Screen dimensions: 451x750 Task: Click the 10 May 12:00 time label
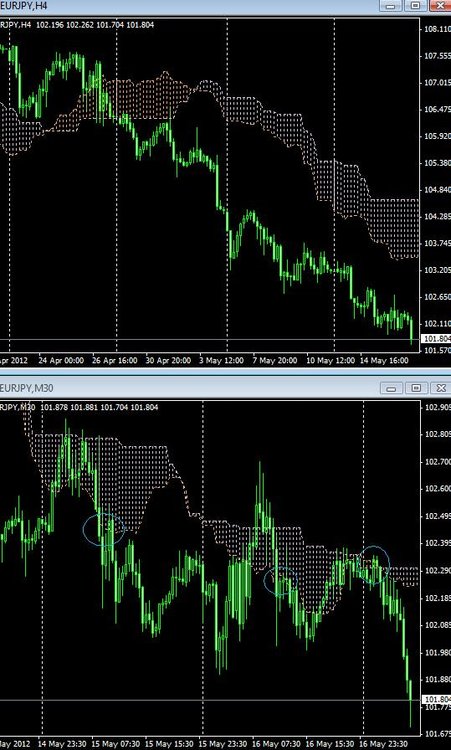[x=330, y=360]
